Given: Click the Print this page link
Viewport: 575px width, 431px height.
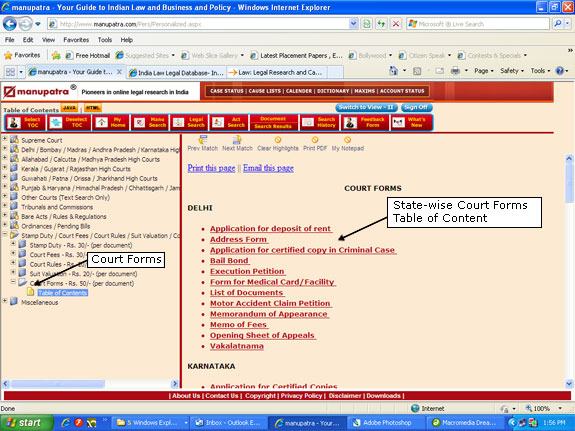Looking at the screenshot, I should point(211,168).
